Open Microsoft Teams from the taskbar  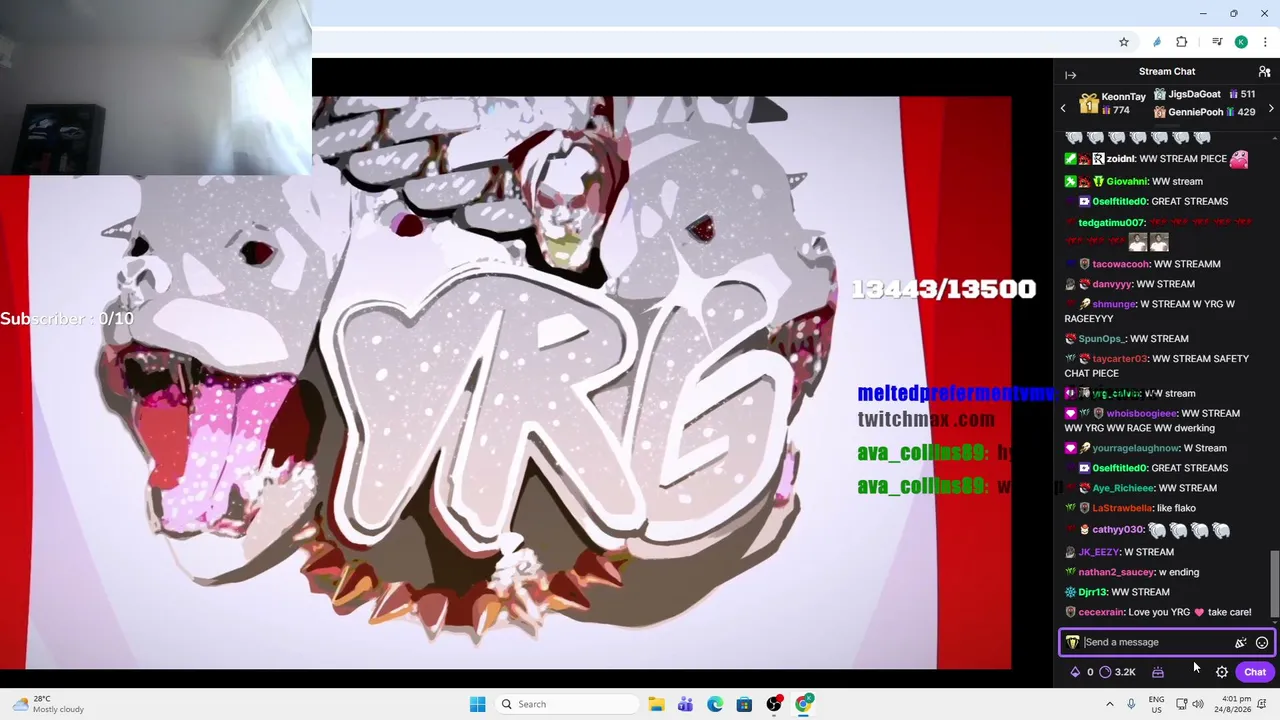pos(685,704)
